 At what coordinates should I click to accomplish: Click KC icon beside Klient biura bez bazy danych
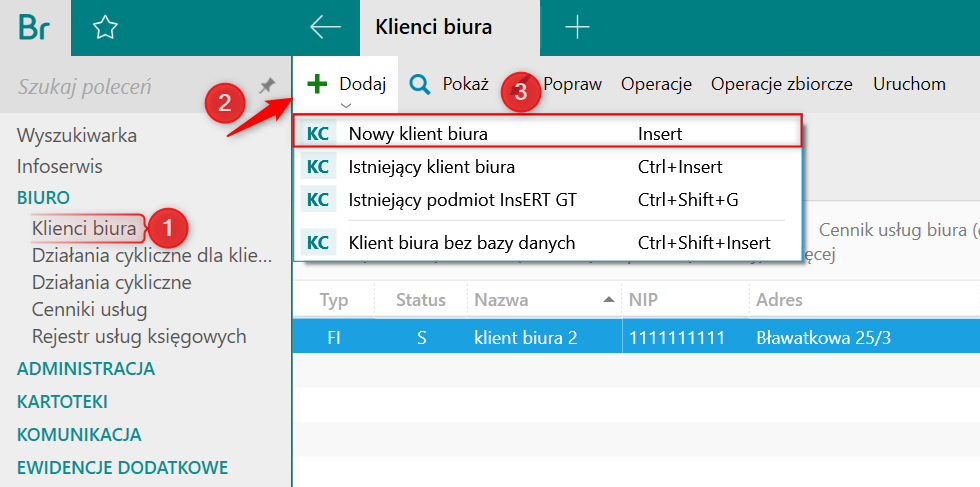(318, 242)
